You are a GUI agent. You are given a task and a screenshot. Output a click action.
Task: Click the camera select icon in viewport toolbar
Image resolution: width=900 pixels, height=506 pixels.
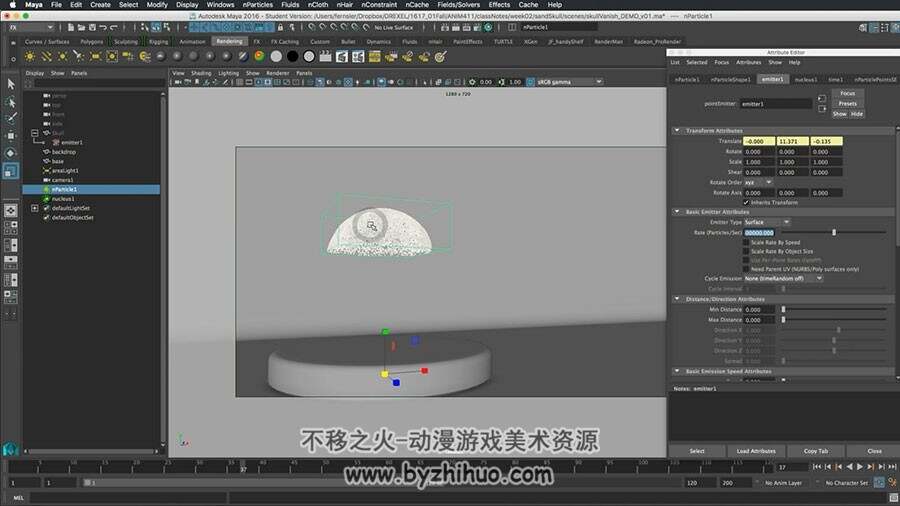pos(177,82)
